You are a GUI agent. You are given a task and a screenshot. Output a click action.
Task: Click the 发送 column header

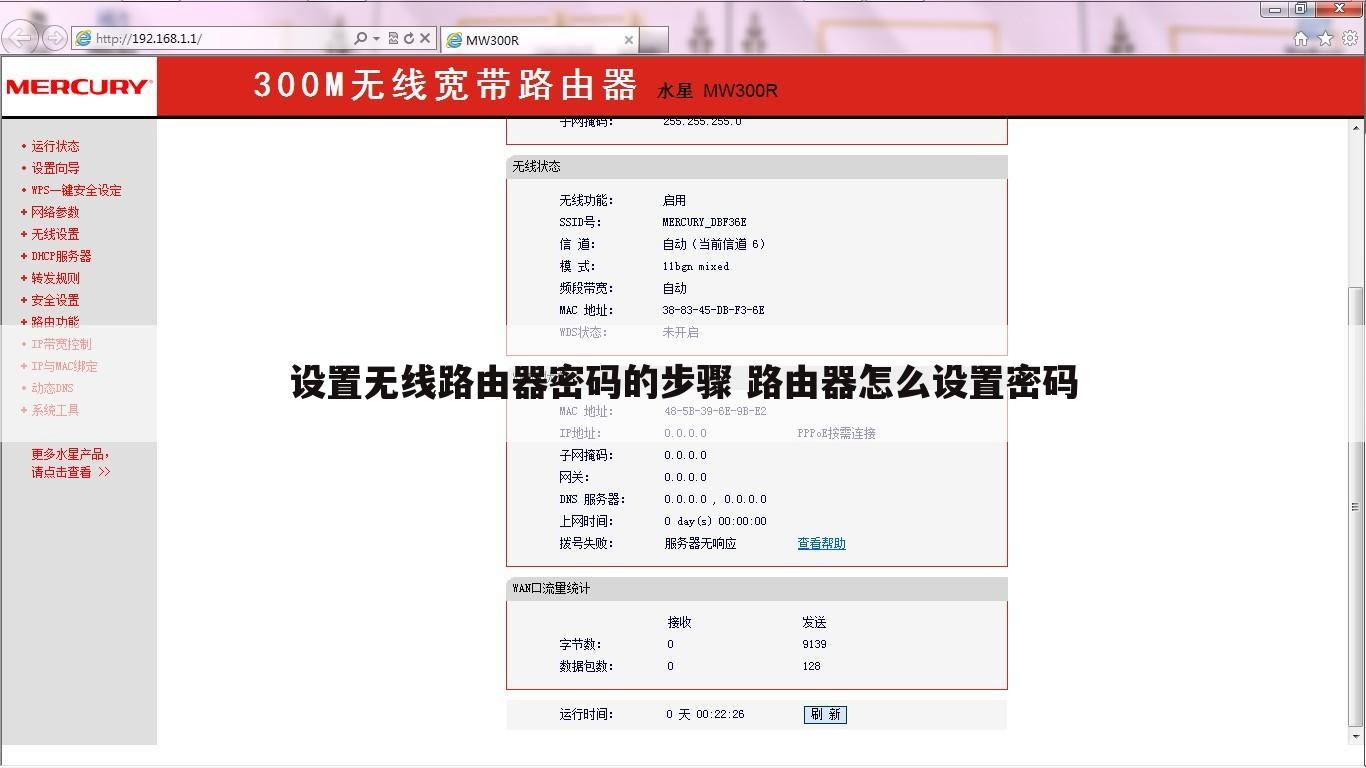click(814, 622)
